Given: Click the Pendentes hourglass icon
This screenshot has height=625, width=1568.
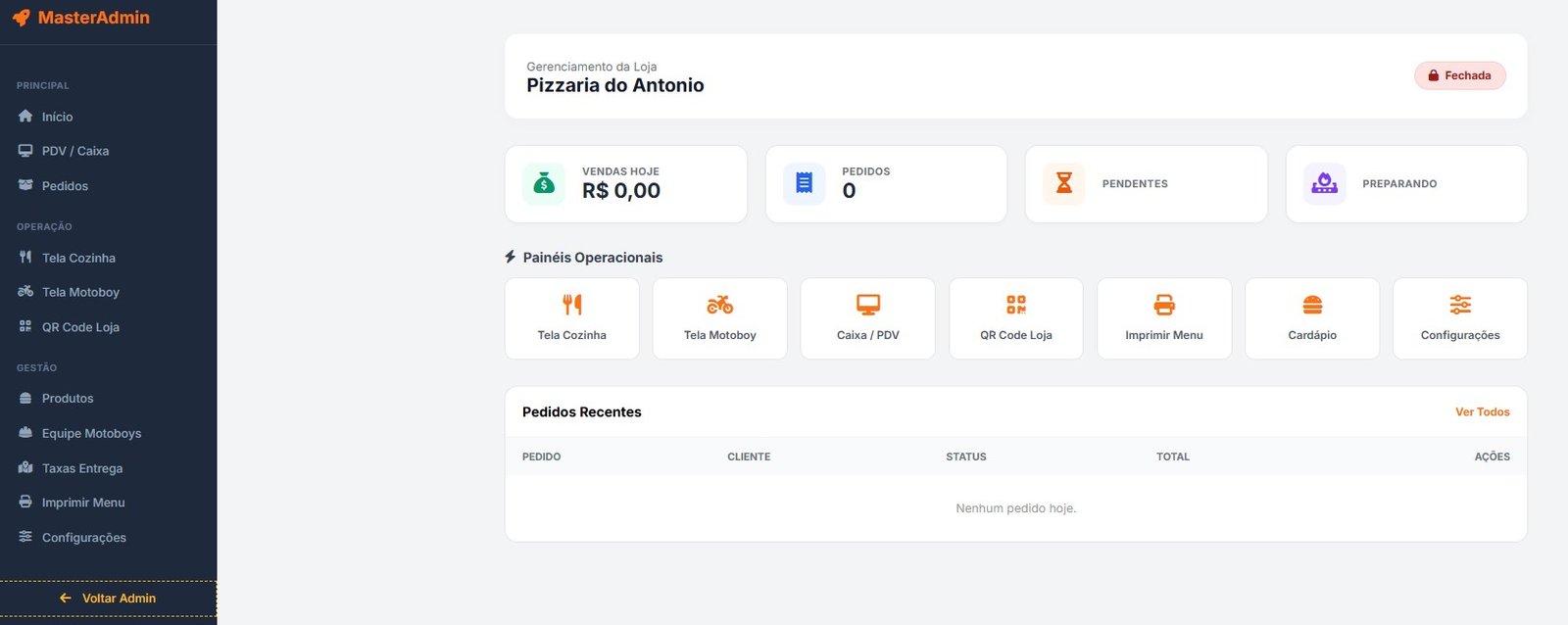Looking at the screenshot, I should (1063, 183).
